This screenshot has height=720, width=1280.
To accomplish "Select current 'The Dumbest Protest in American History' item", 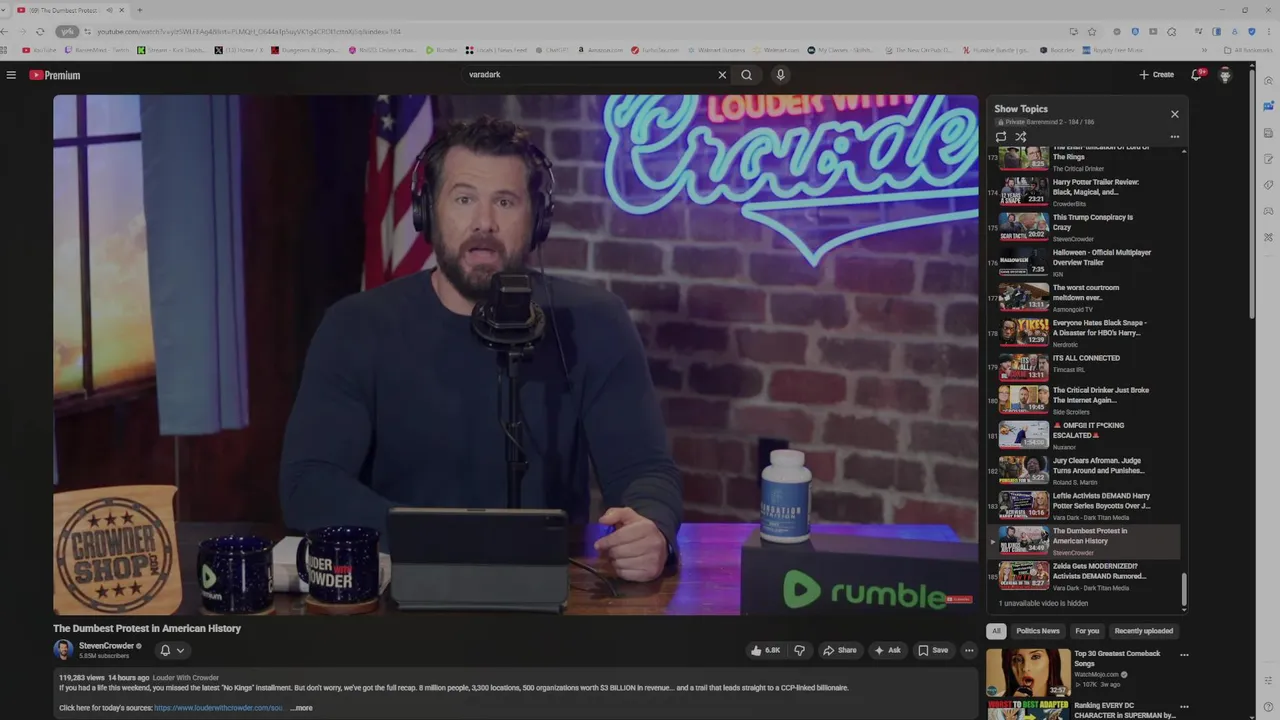I will [x=1084, y=541].
